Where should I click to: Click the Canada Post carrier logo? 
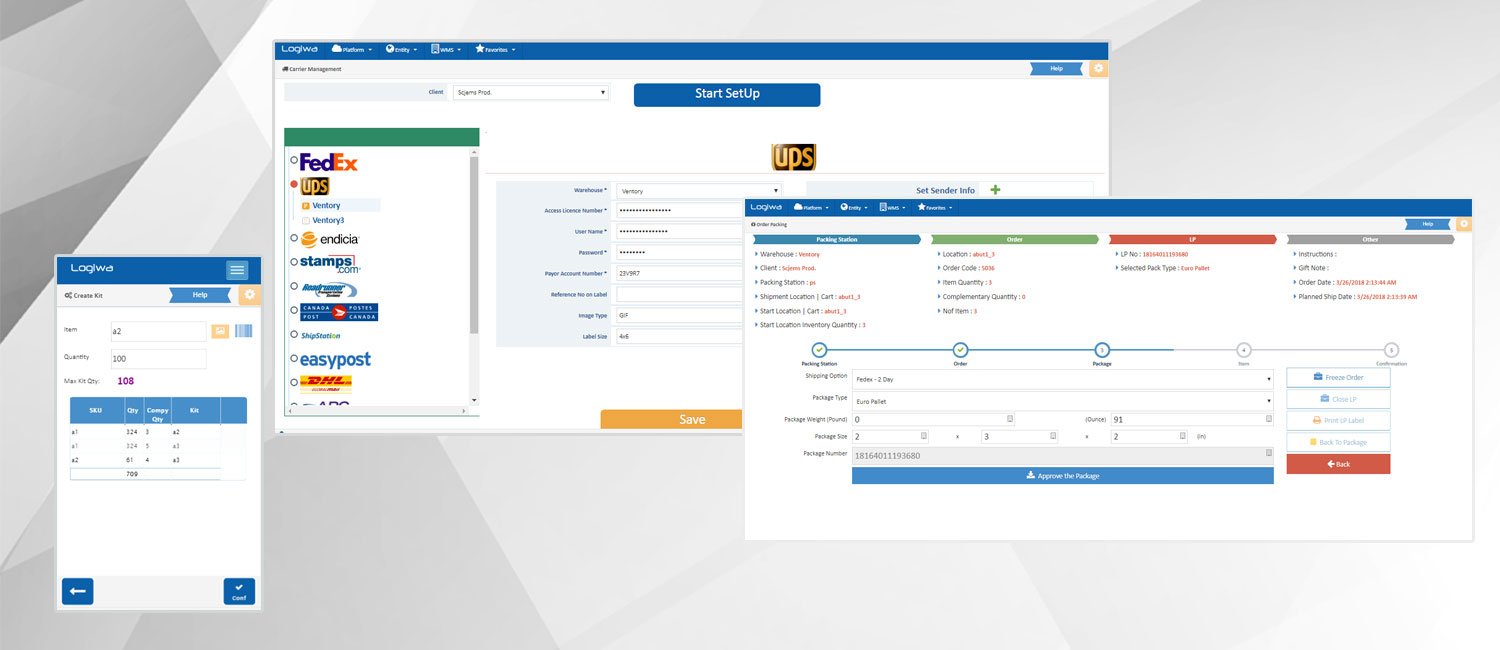coord(339,312)
